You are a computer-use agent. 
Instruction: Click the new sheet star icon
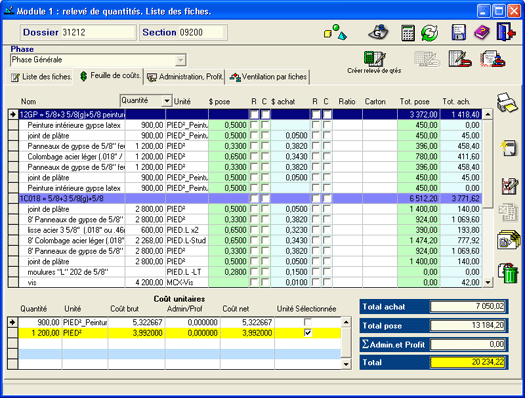509,148
